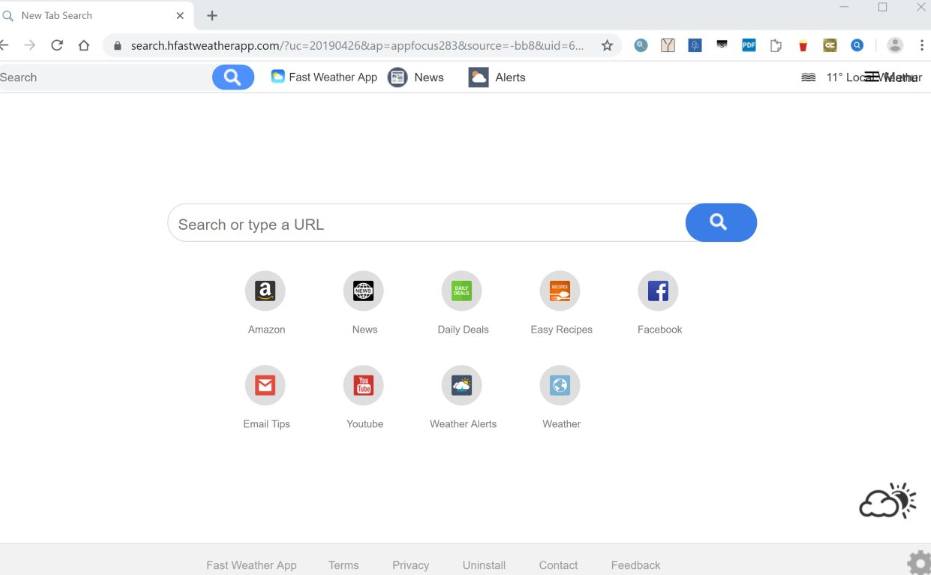Open Fast Weather App toolbar link

tap(324, 77)
